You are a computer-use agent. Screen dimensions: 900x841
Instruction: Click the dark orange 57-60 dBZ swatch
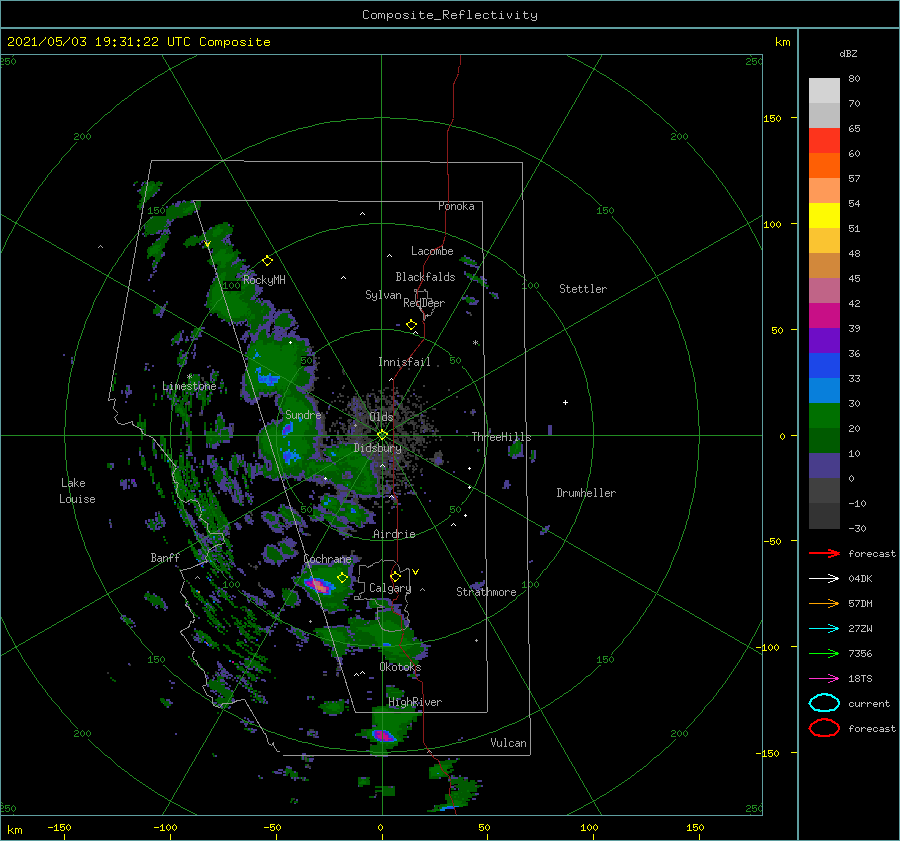point(824,166)
